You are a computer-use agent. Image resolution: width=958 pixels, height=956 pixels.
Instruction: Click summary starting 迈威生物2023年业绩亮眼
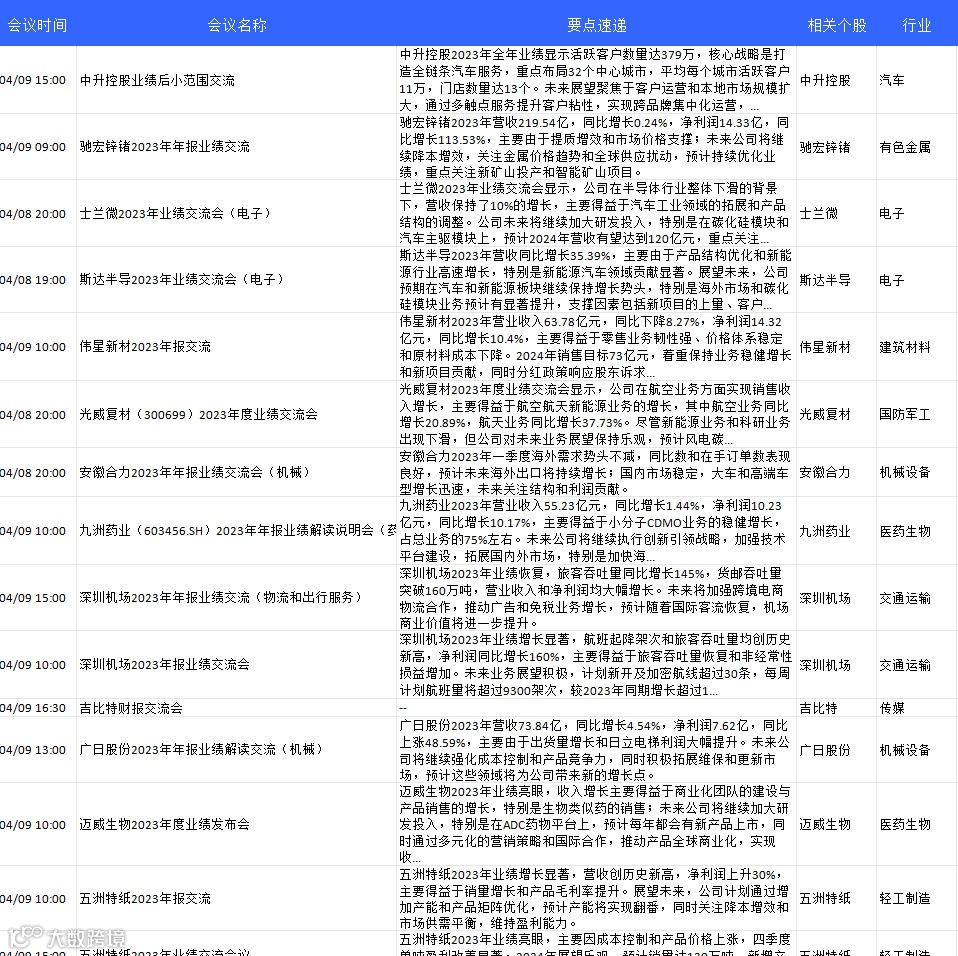click(595, 824)
